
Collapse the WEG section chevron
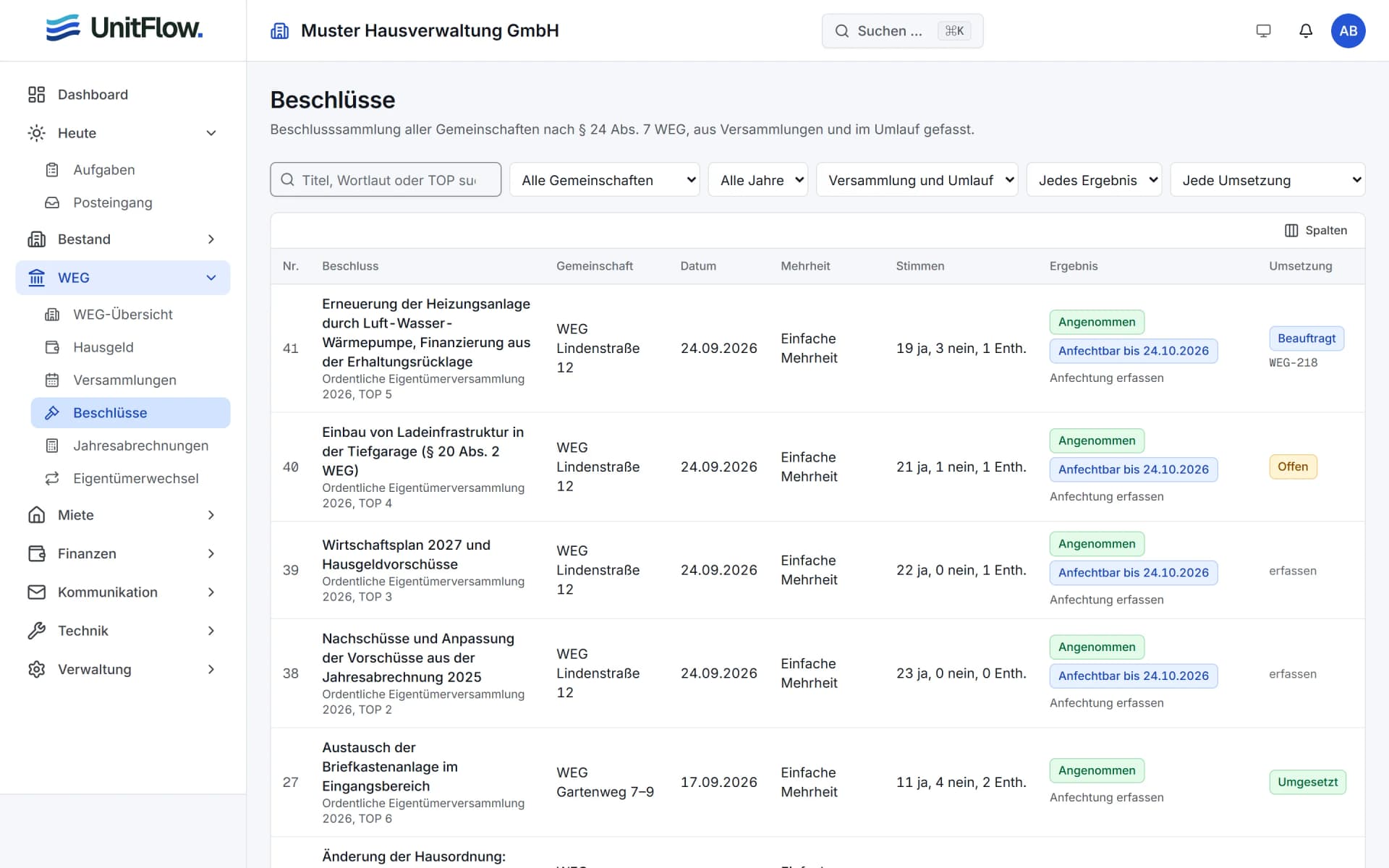(211, 278)
